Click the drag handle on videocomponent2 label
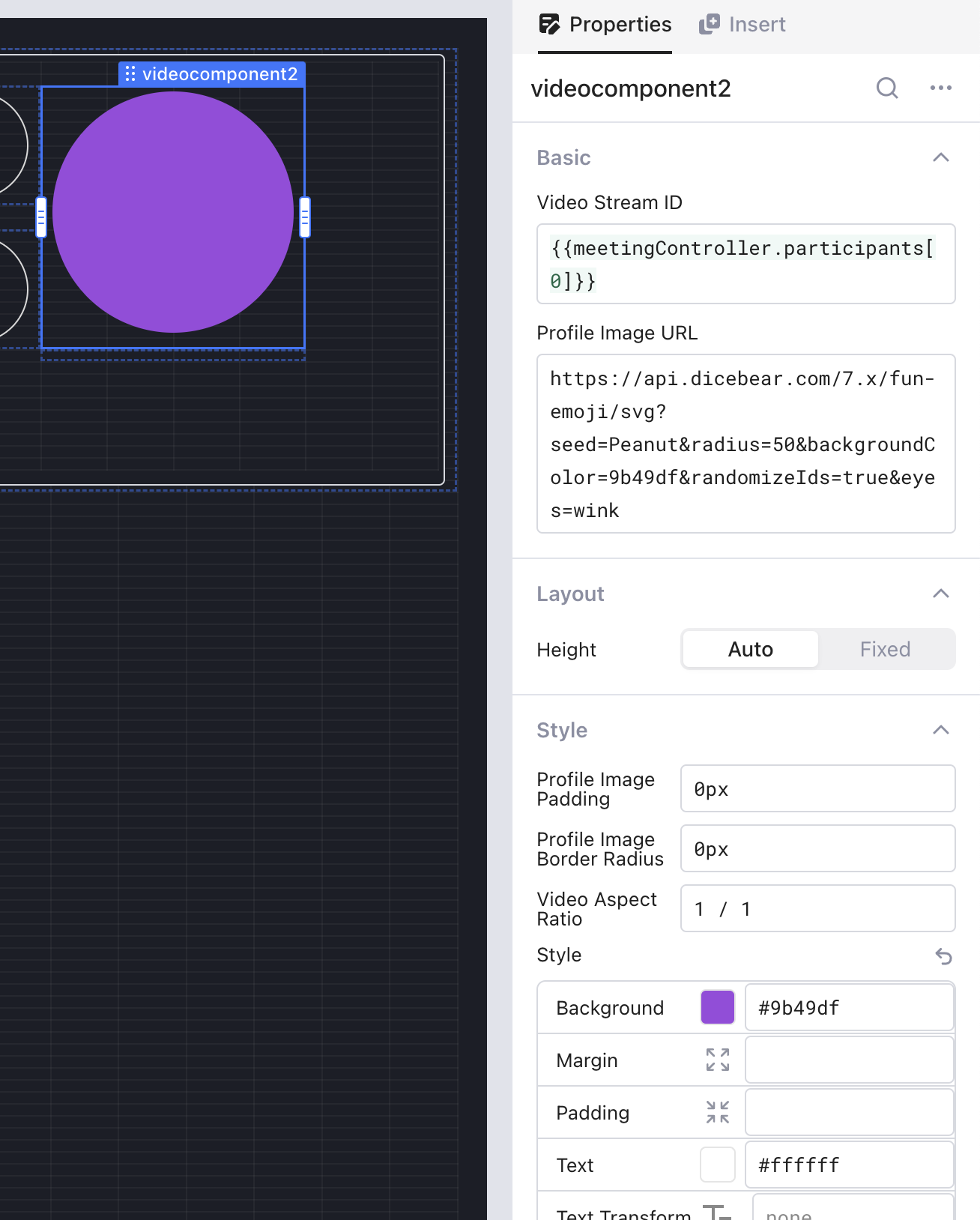 click(130, 74)
